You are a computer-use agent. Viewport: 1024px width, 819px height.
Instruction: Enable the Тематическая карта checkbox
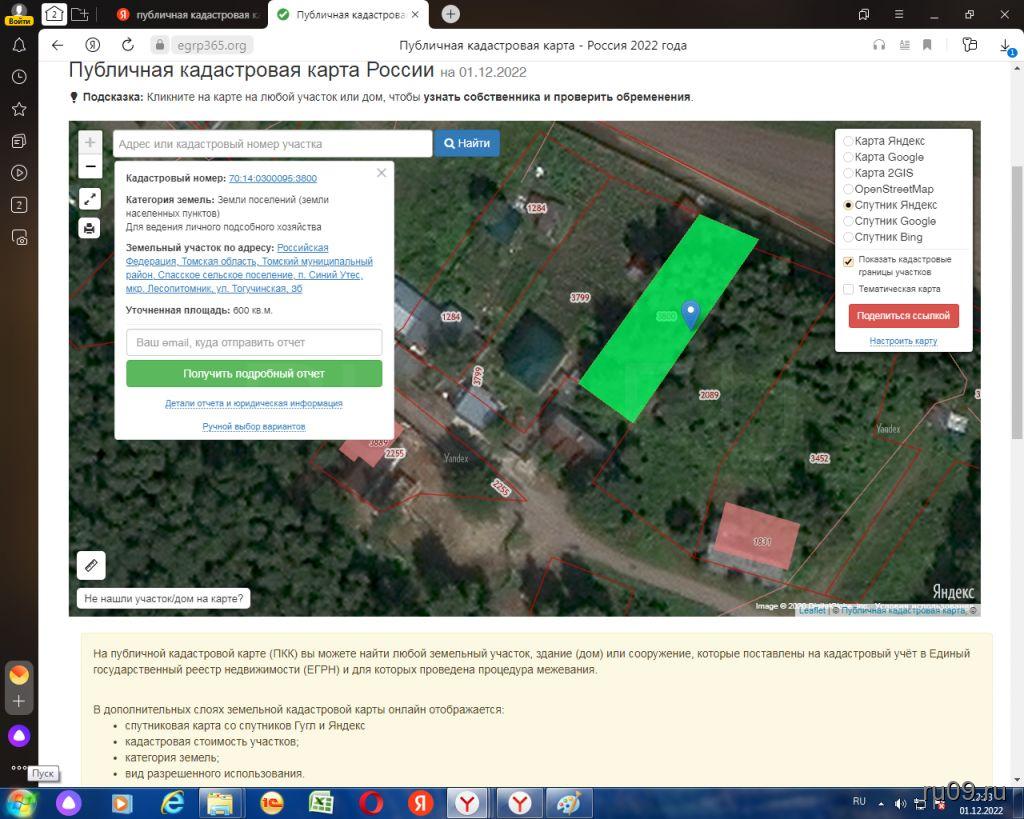(x=849, y=289)
